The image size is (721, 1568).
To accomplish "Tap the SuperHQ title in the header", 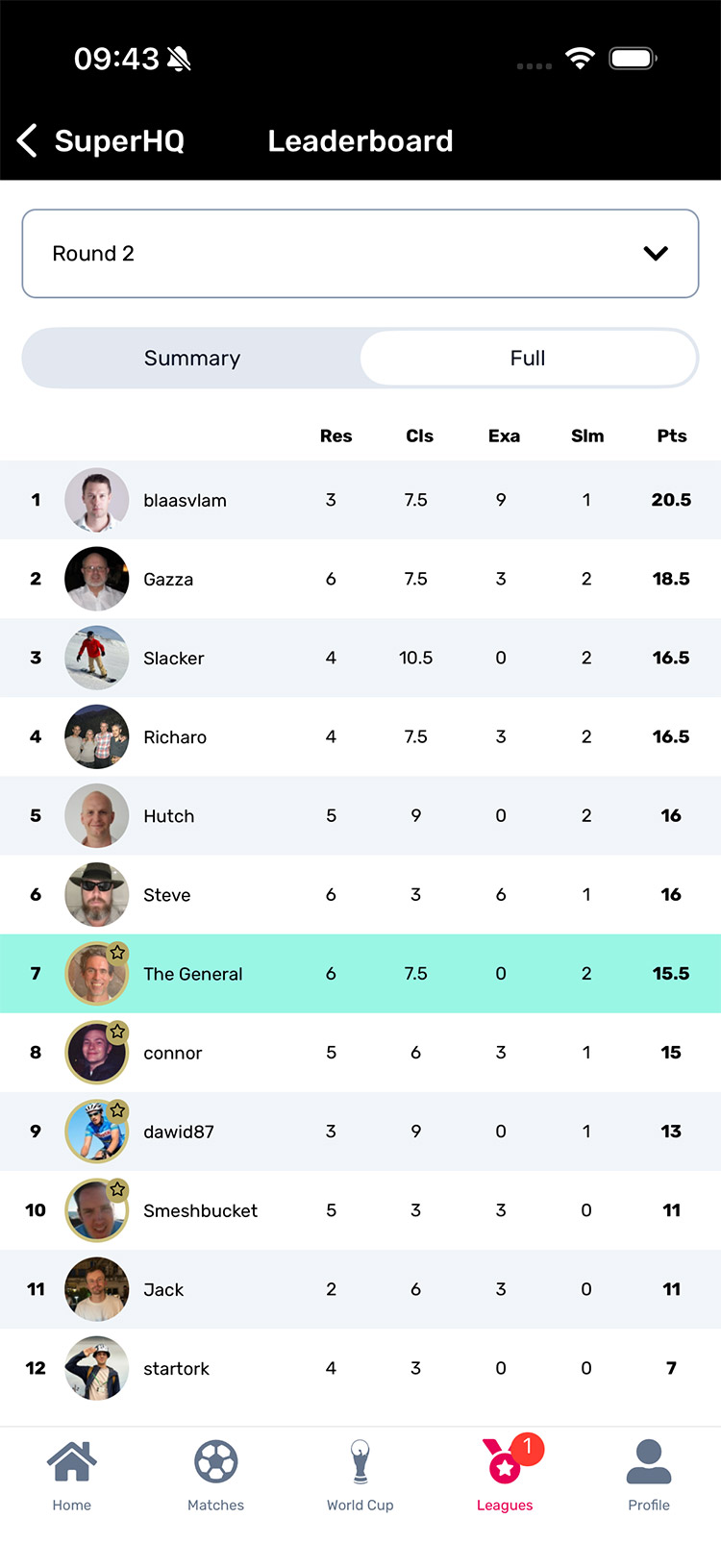I will coord(119,140).
